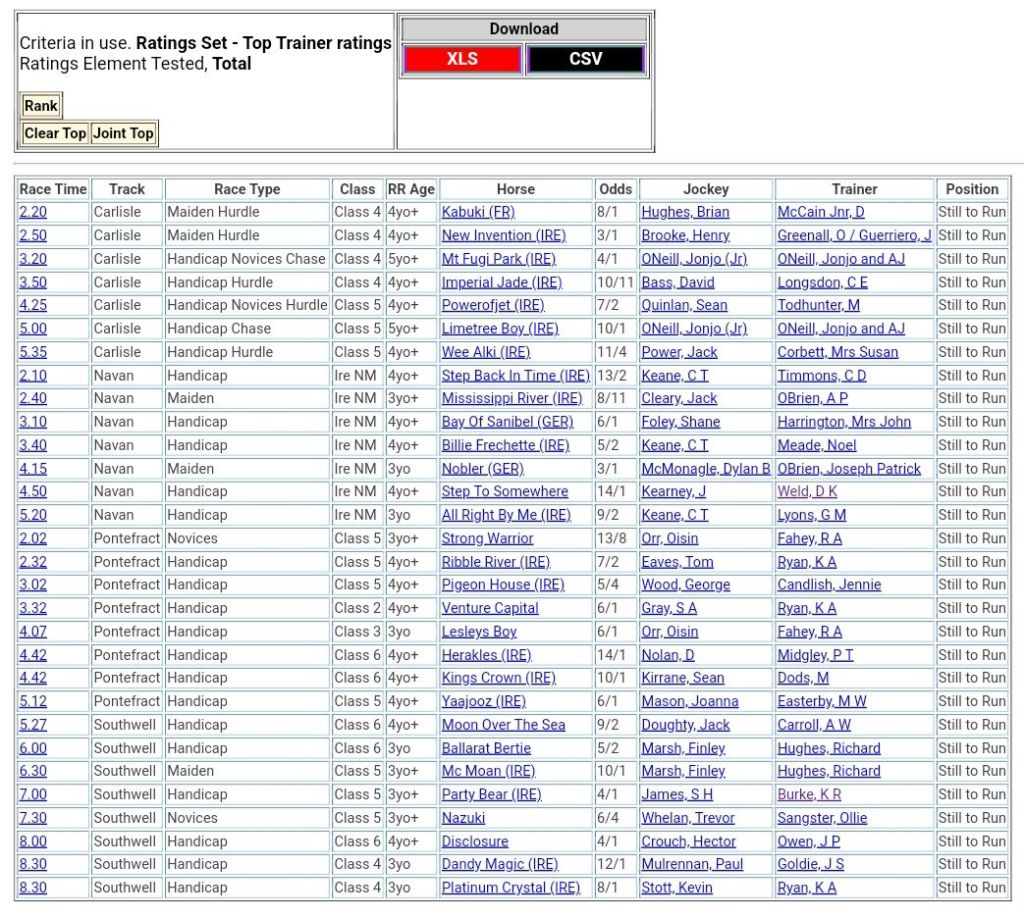Click the Odds column header
The height and width of the screenshot is (916, 1024).
click(615, 189)
